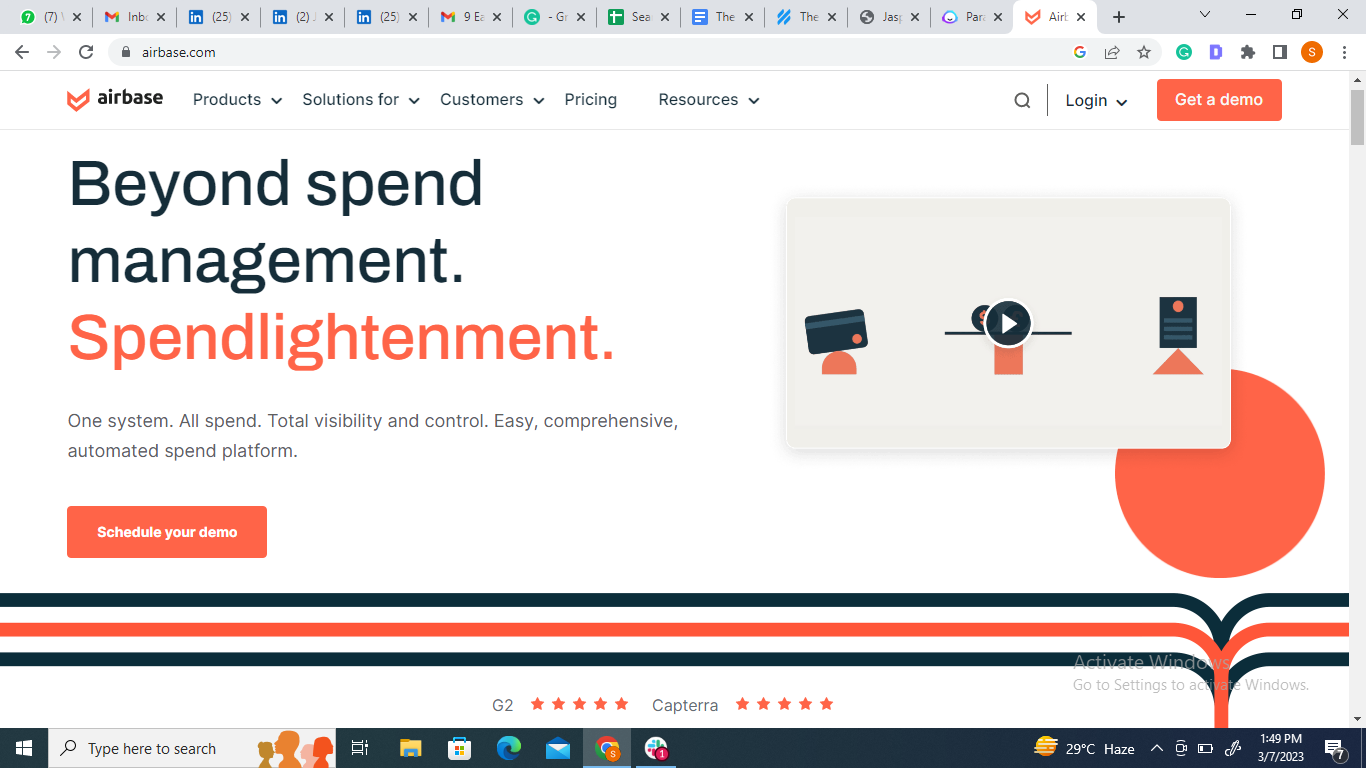
Task: Click the Get a demo button
Action: pos(1219,100)
